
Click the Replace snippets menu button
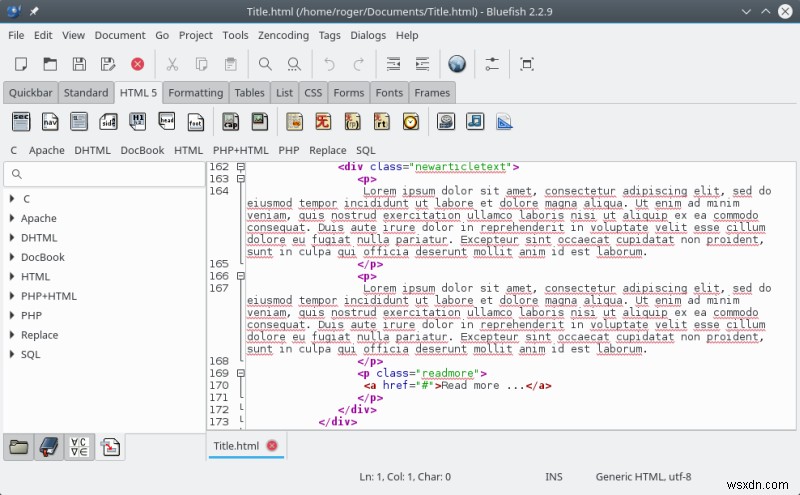click(x=327, y=150)
